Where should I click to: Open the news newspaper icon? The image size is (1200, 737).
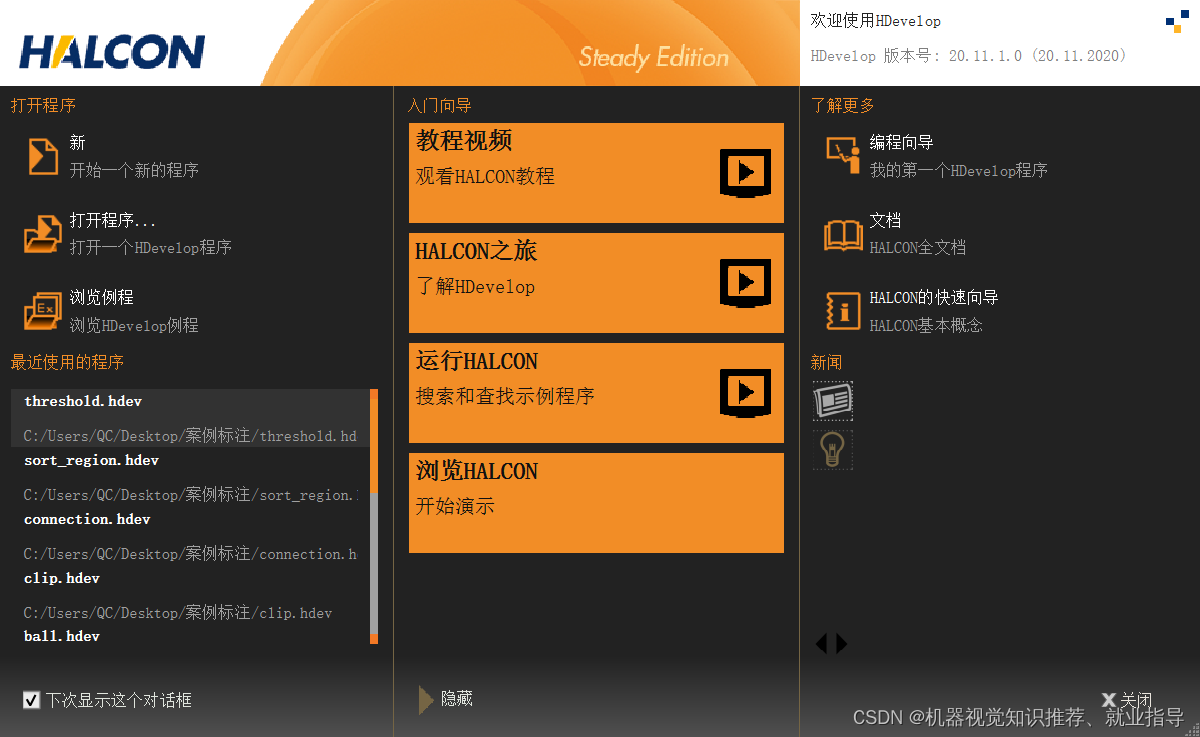[x=832, y=401]
